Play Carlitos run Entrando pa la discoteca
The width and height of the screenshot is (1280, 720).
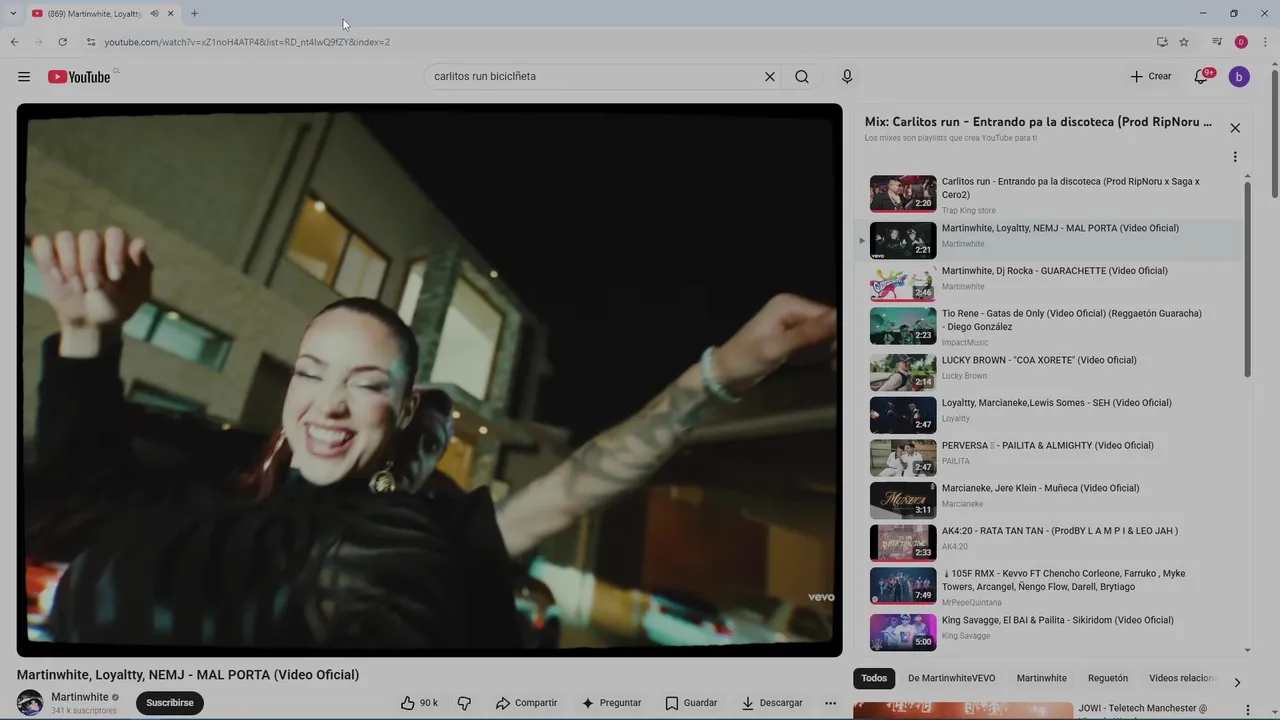[x=1047, y=194]
